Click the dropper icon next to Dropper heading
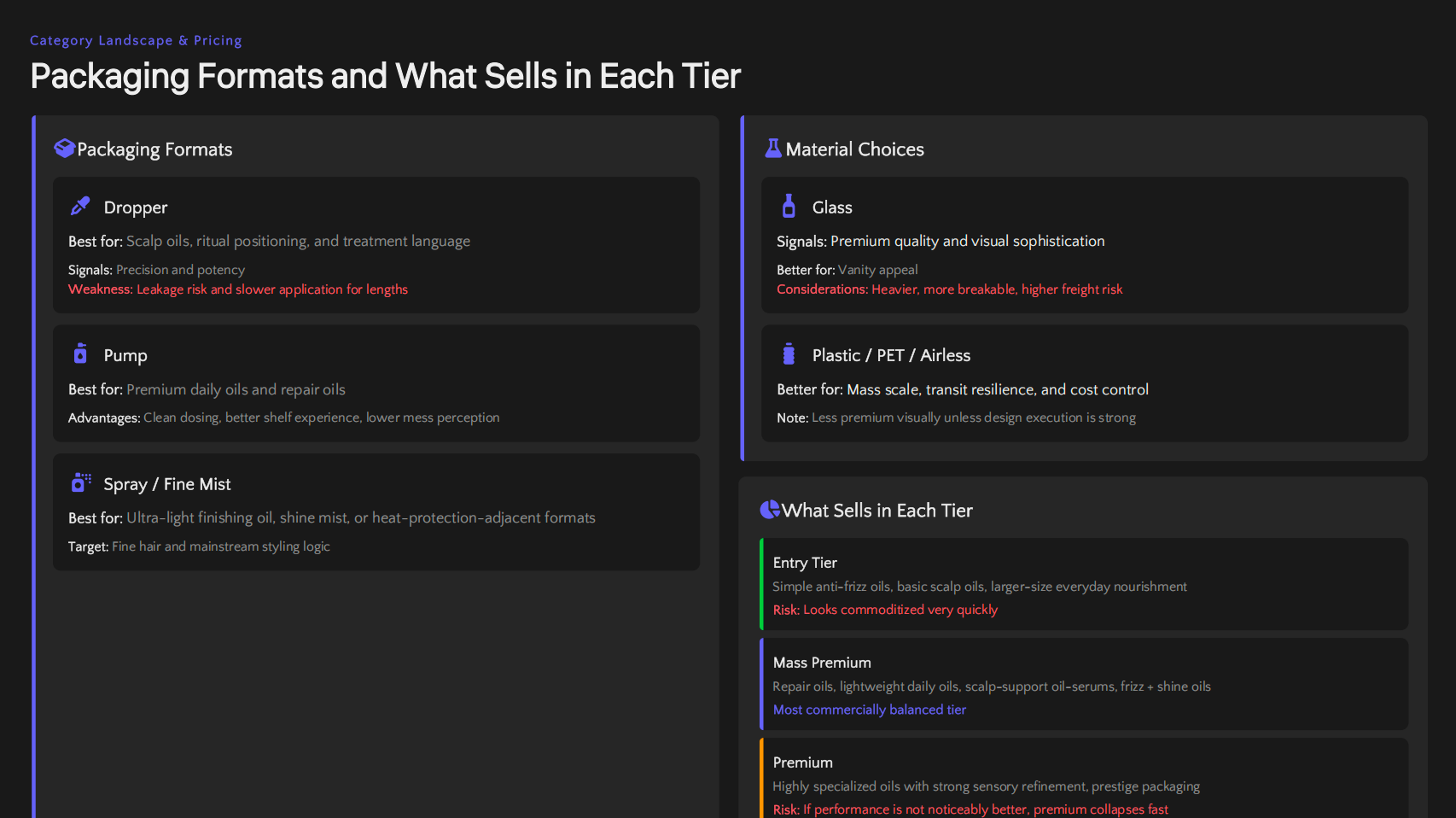 [x=79, y=206]
